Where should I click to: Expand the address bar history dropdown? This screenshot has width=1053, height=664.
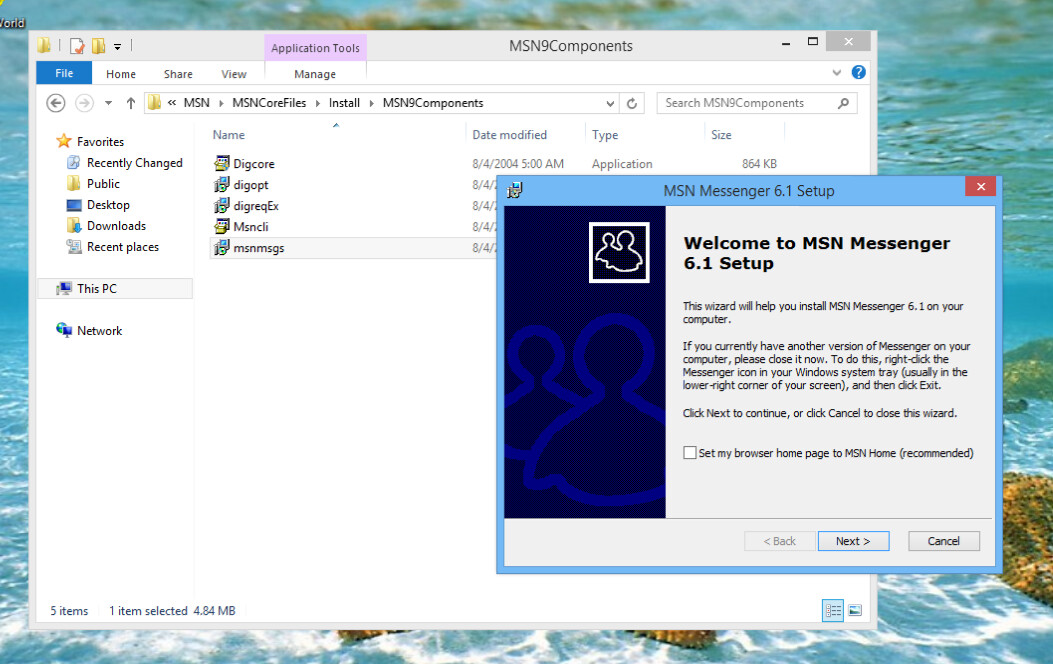tap(610, 103)
